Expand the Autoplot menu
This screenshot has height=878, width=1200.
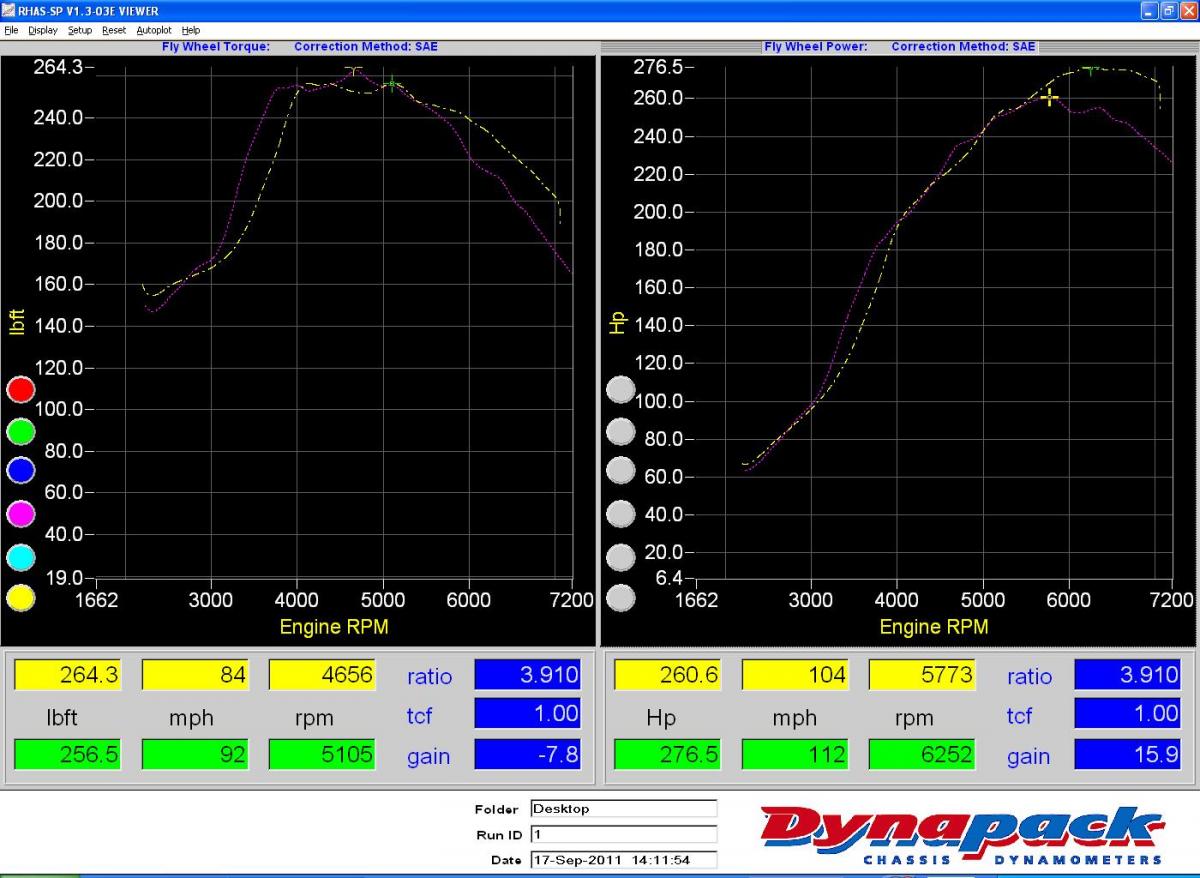tap(154, 30)
